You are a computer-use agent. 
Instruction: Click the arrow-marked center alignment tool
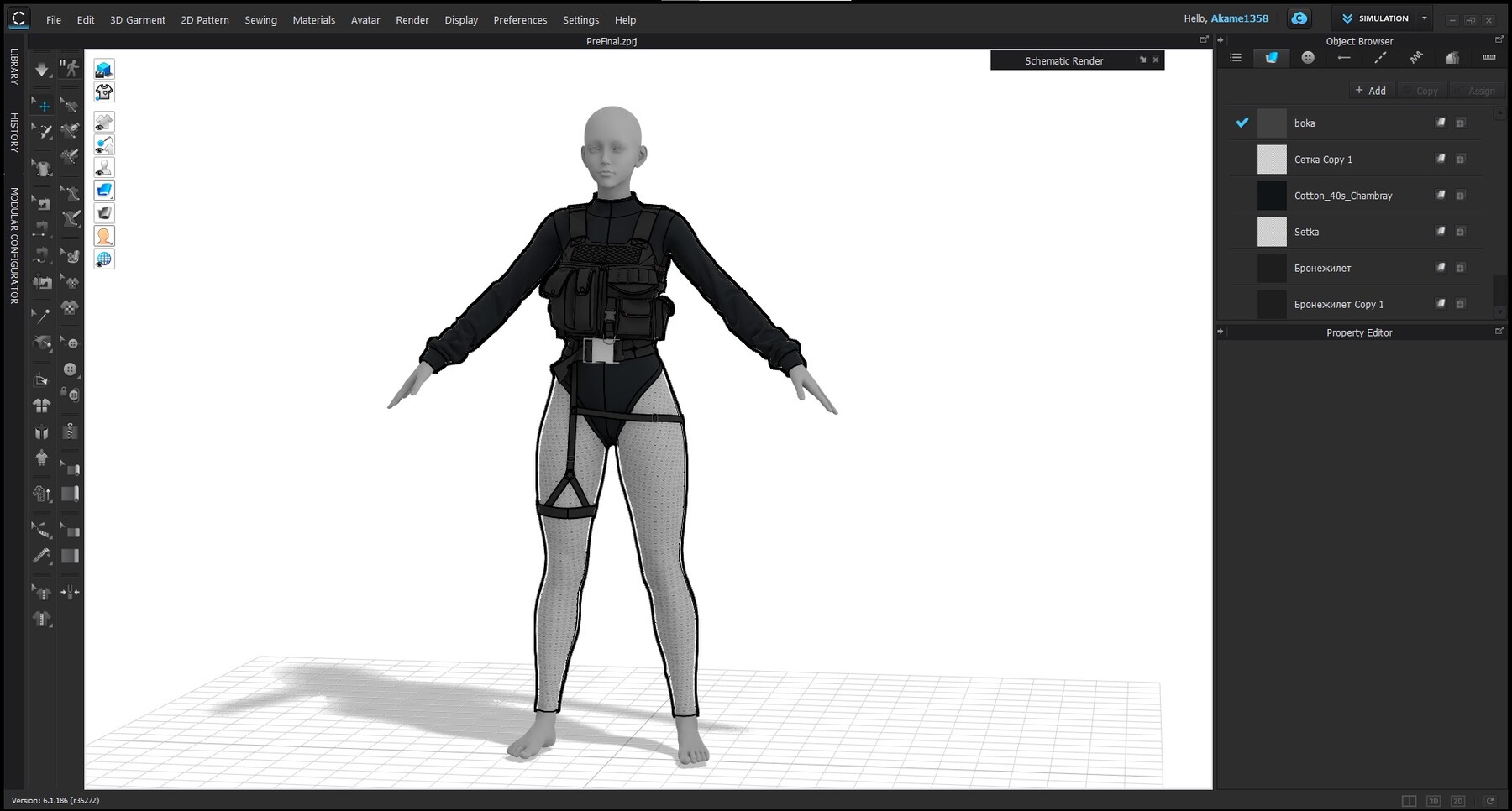click(71, 593)
